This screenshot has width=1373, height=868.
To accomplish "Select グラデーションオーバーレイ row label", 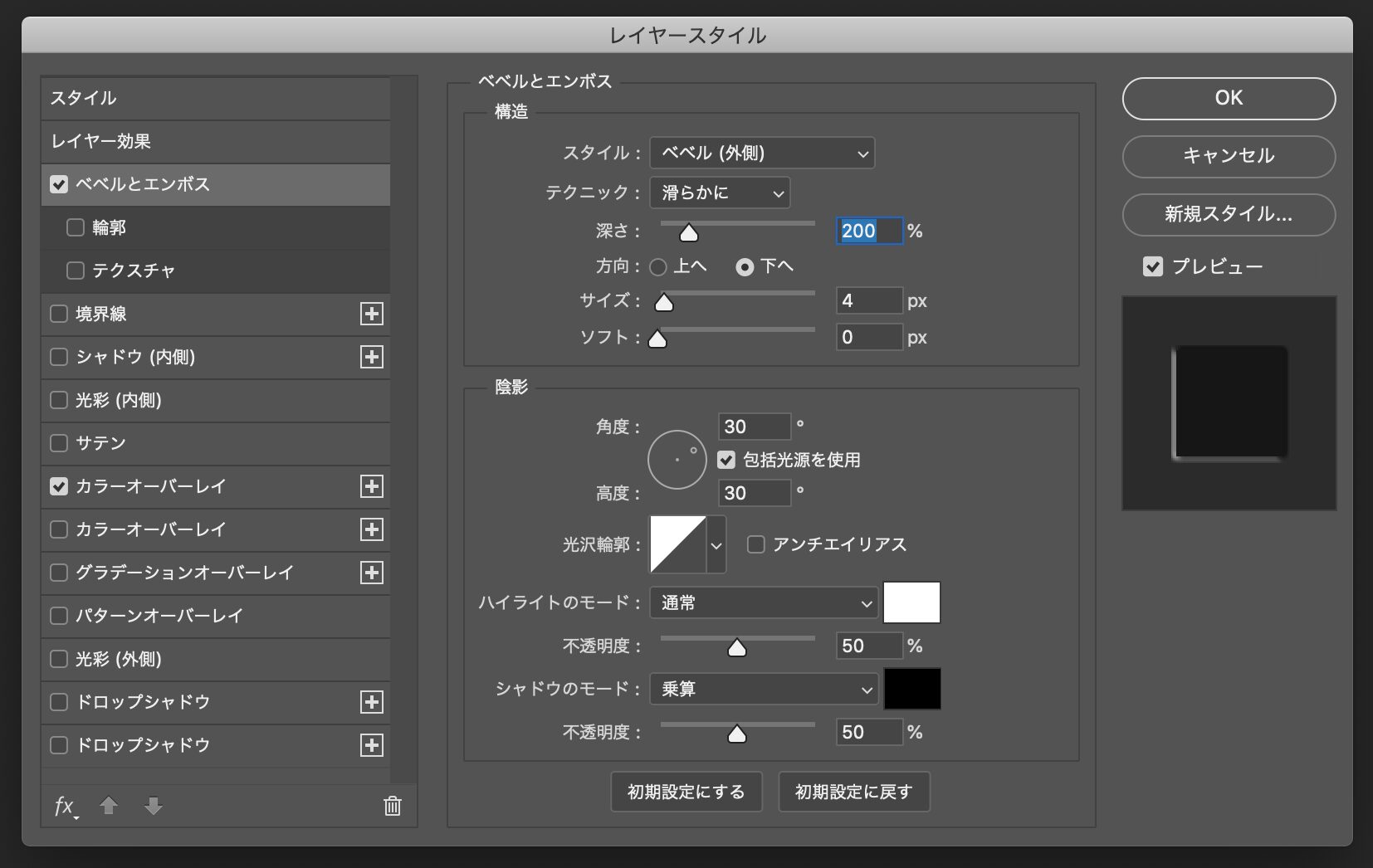I will coord(185,573).
